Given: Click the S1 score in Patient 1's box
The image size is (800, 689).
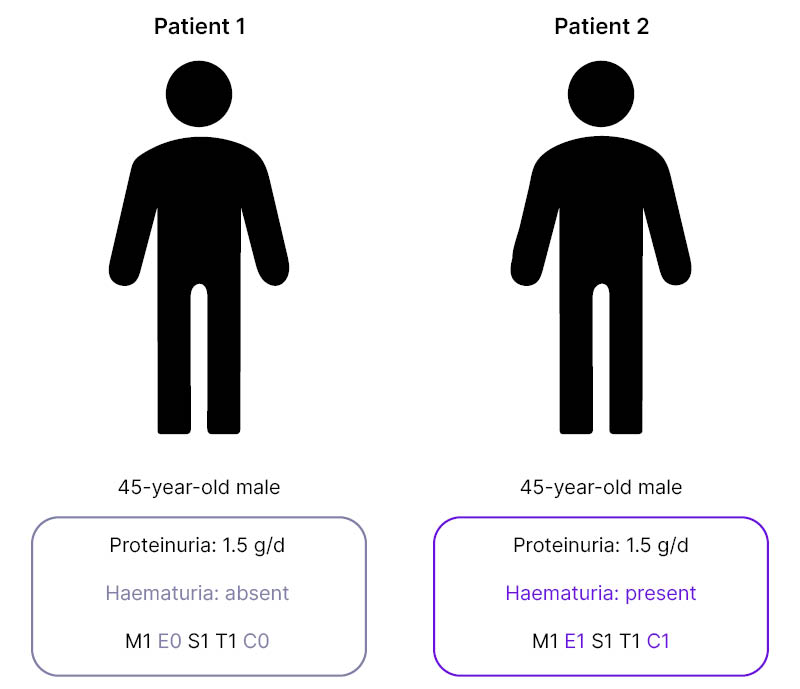Looking at the screenshot, I should point(200,642).
